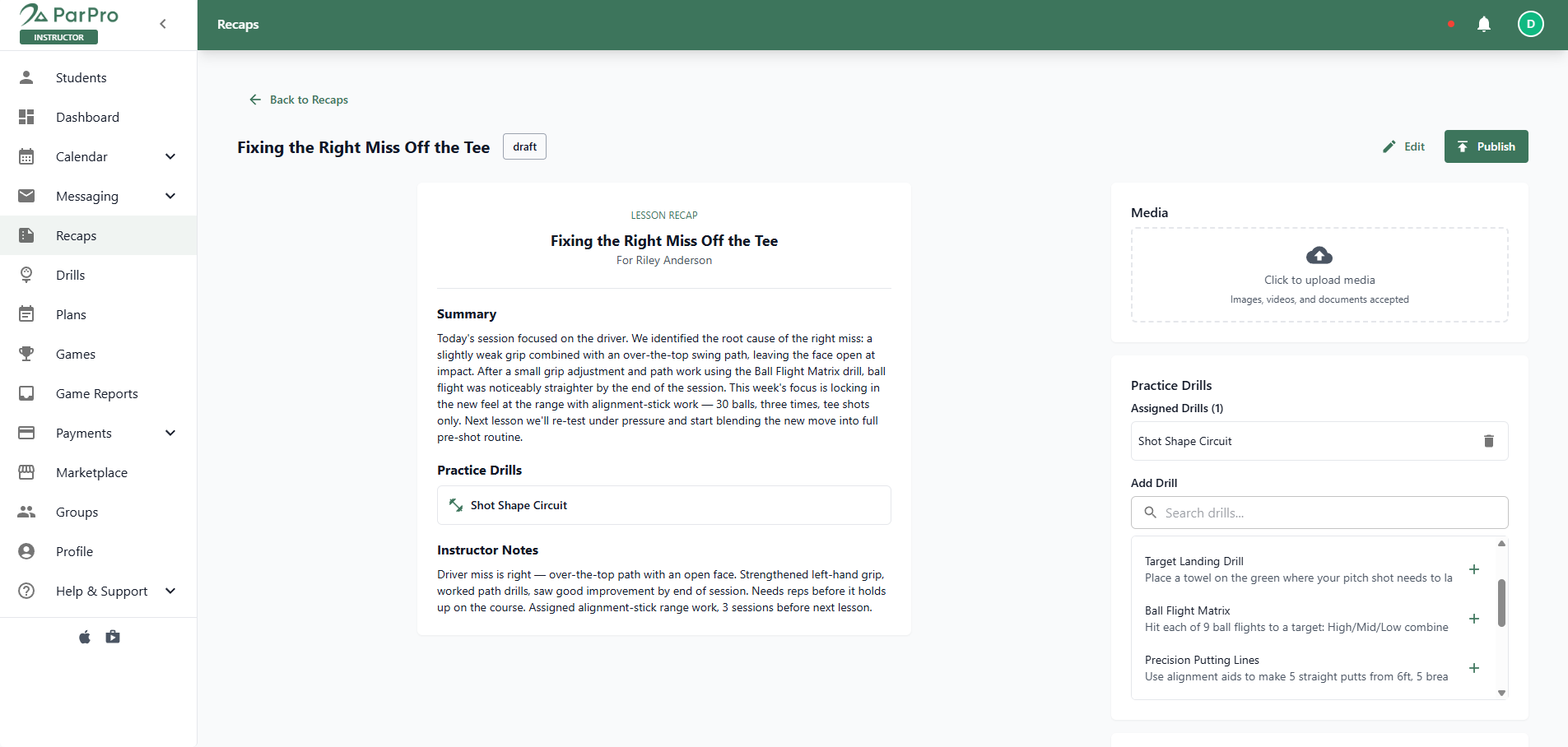Click the Dashboard grid icon
The height and width of the screenshot is (747, 1568).
click(26, 117)
